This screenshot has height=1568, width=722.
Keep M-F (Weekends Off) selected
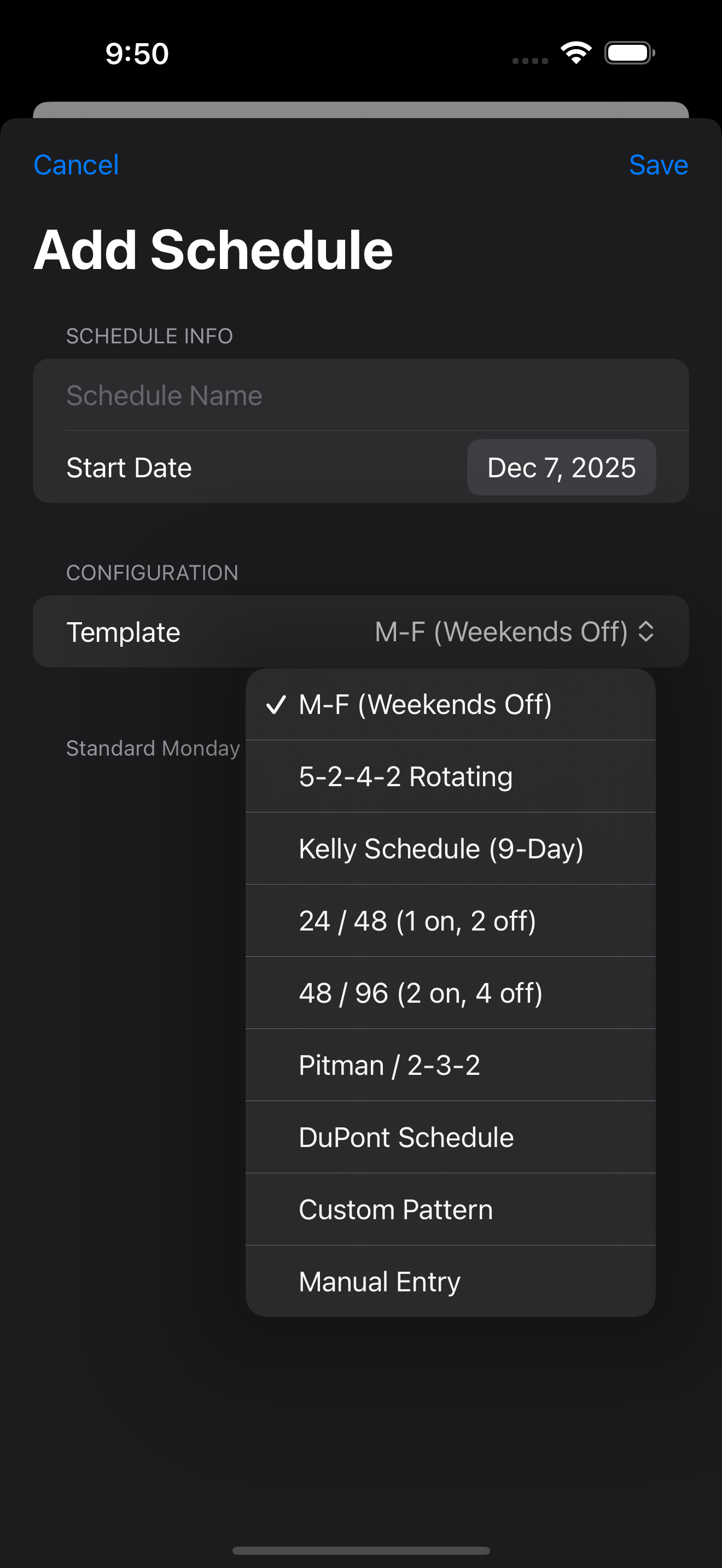[425, 704]
